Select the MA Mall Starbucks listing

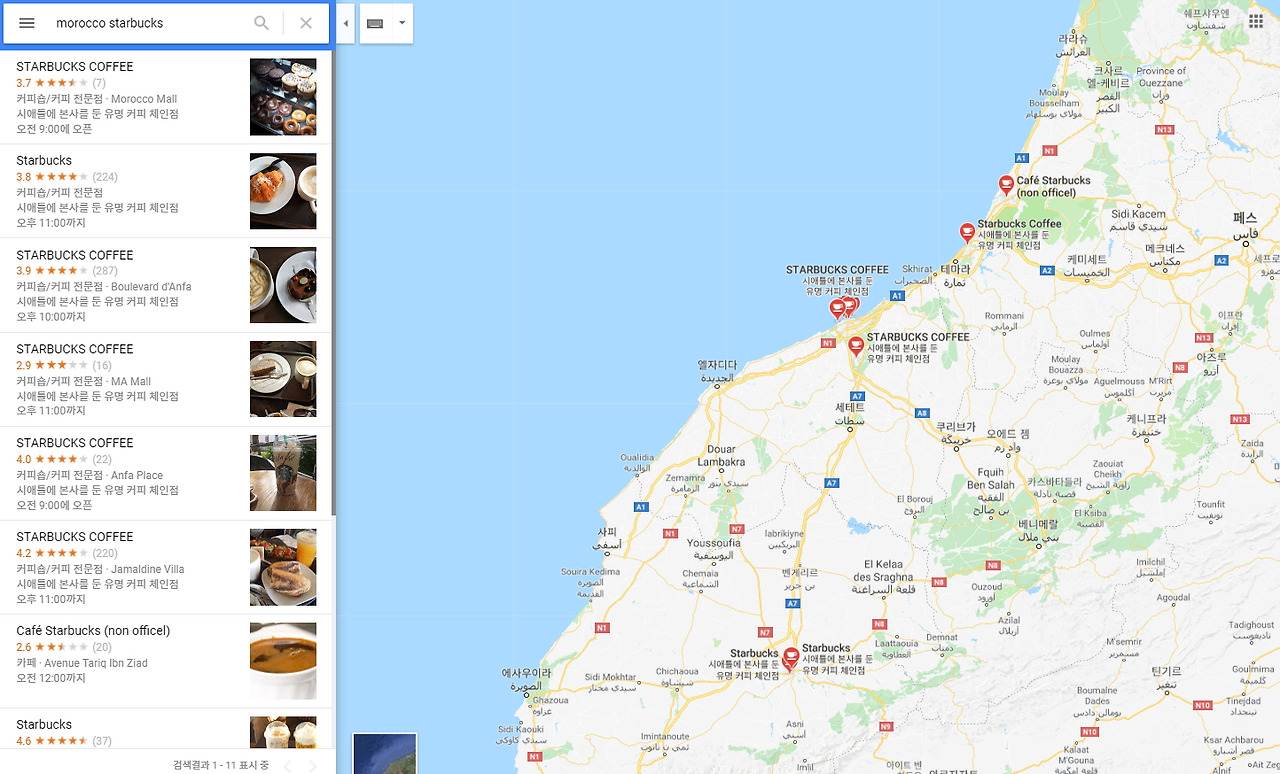click(166, 379)
